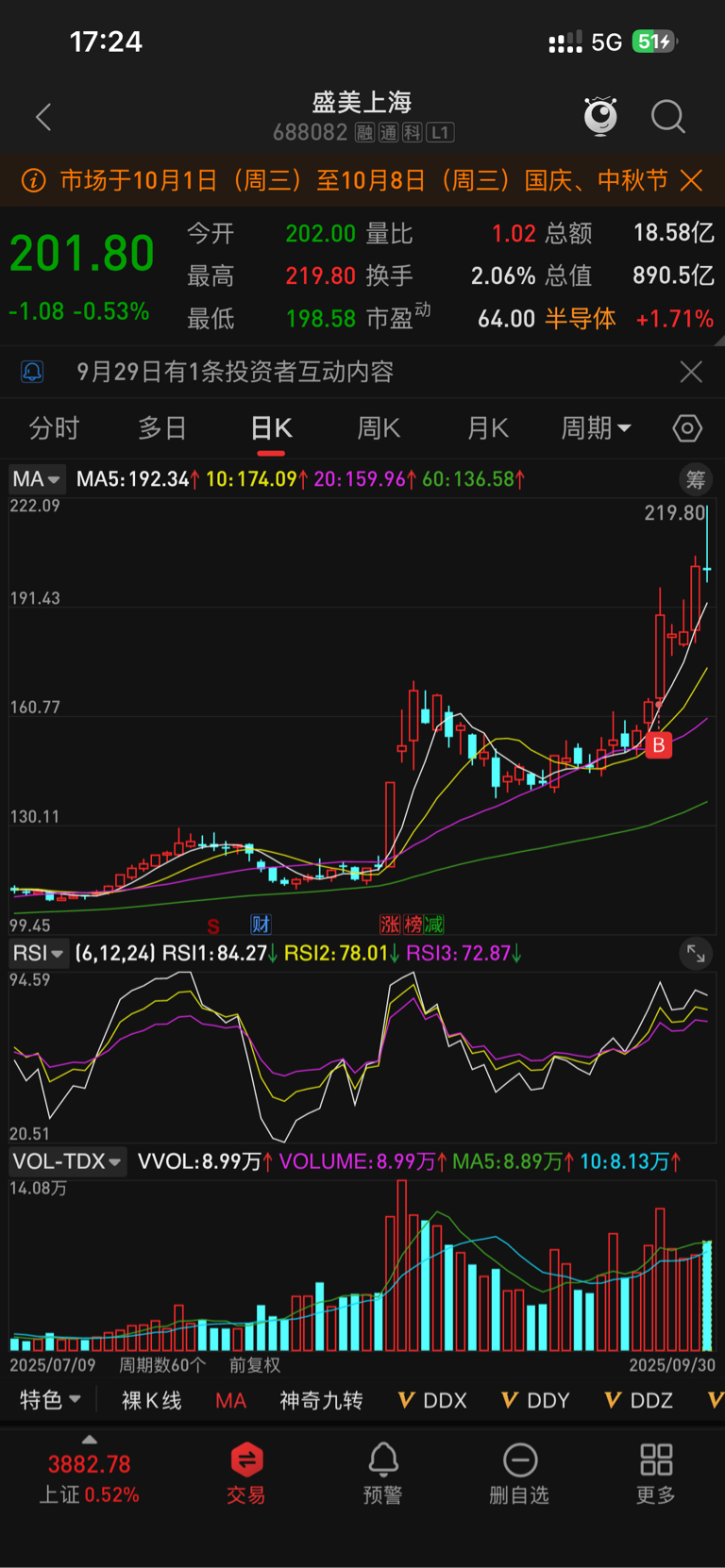Tap the 周期数60个 period count label
The width and height of the screenshot is (725, 1568).
click(x=162, y=1365)
